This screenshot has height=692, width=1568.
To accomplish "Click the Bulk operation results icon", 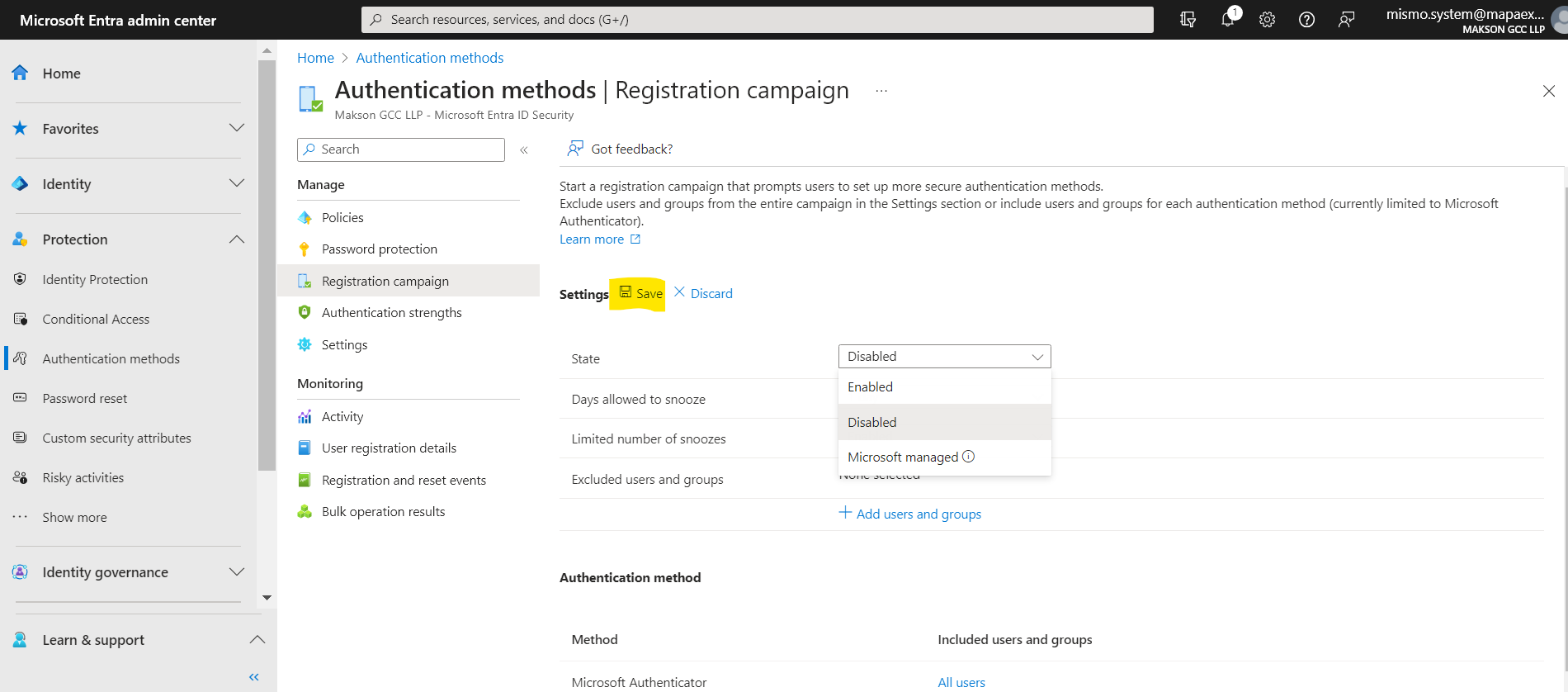I will pos(305,511).
